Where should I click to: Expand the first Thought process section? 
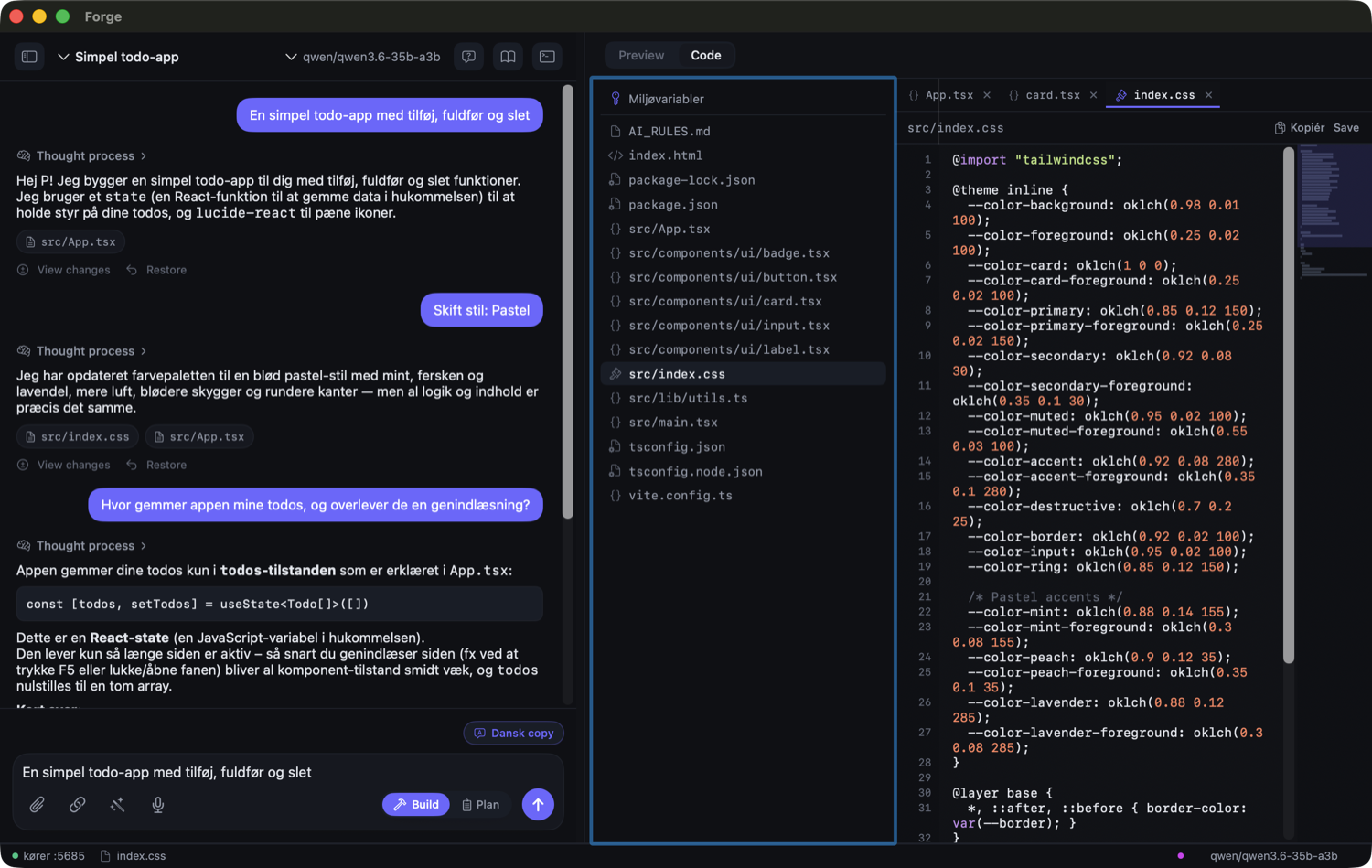pos(82,156)
